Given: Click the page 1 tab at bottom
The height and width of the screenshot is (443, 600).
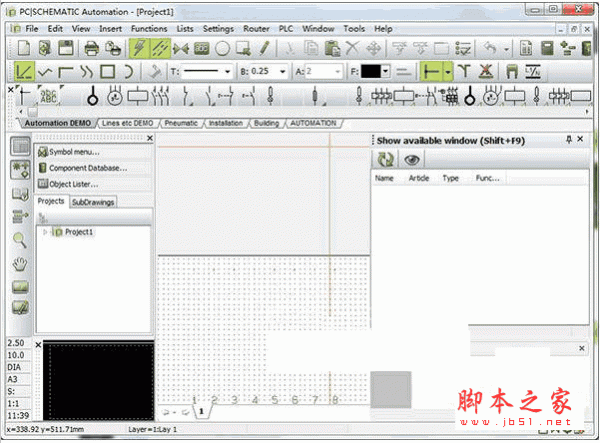Looking at the screenshot, I should coord(201,412).
